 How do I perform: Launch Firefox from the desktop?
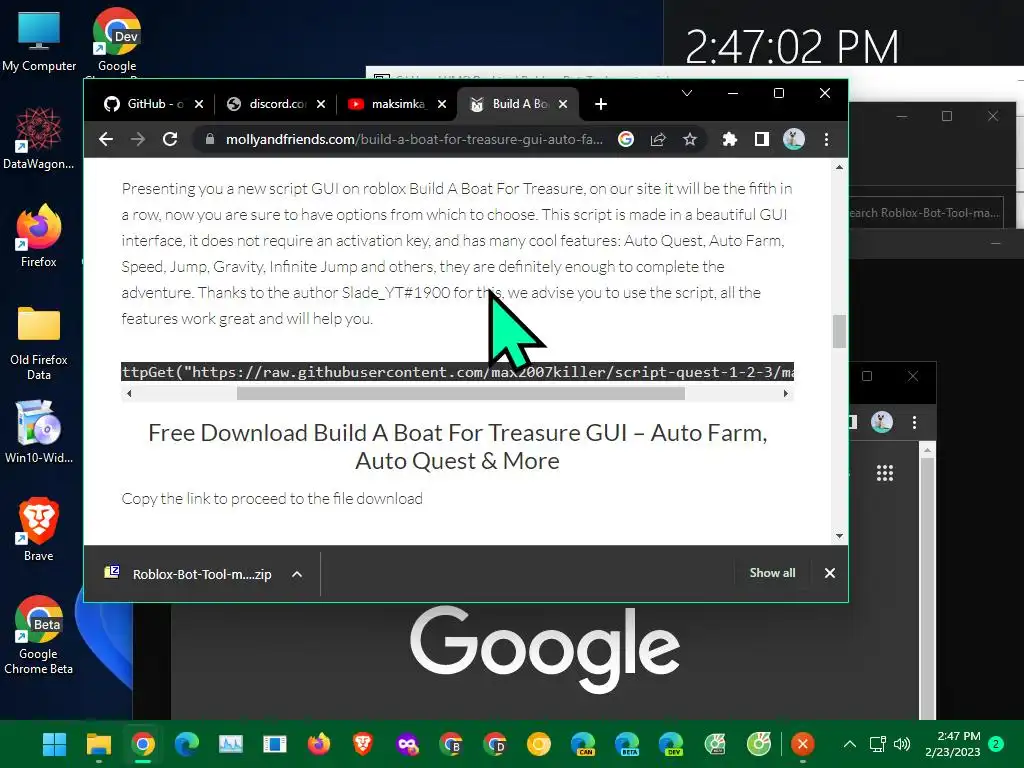tap(39, 236)
